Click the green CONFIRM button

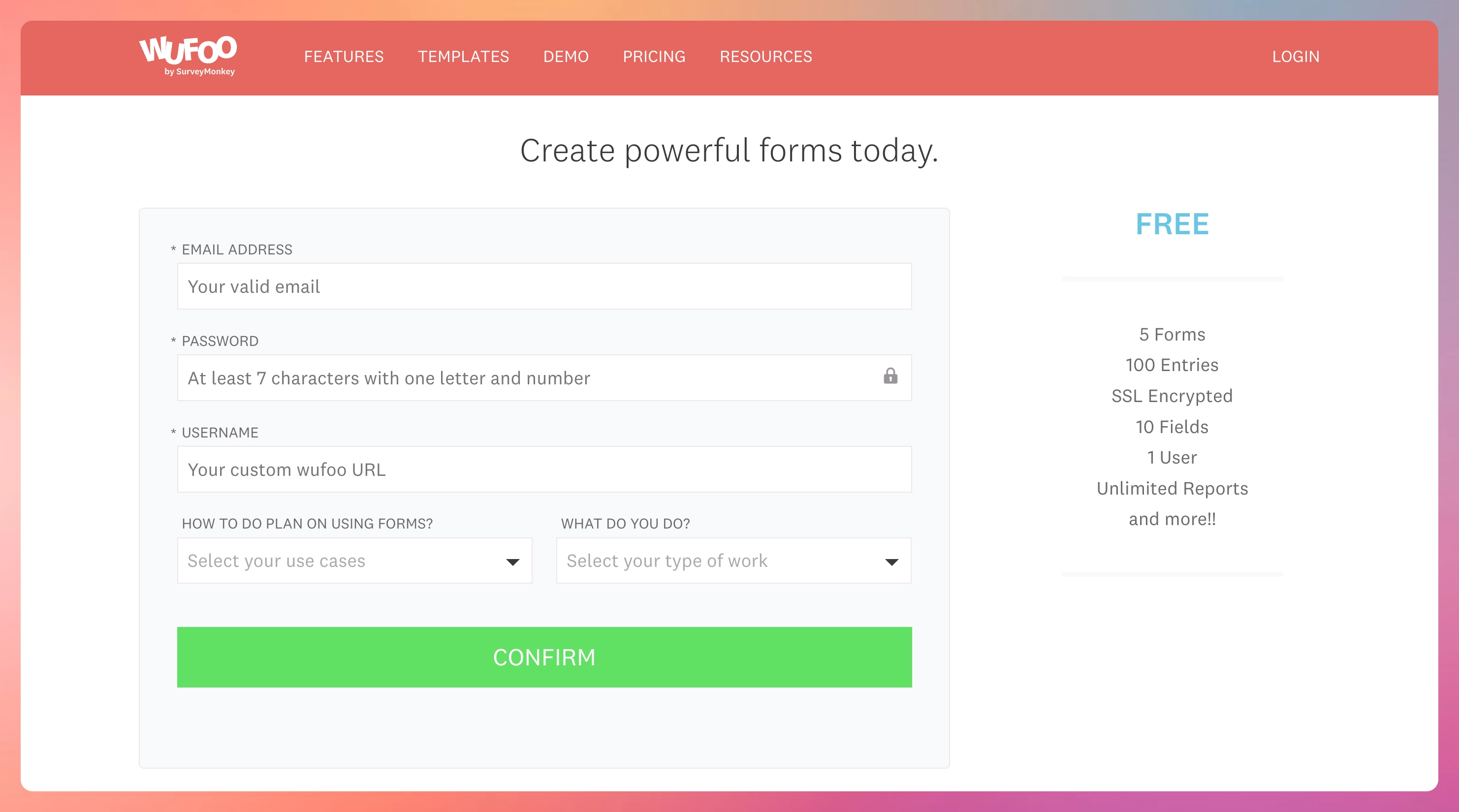click(544, 657)
